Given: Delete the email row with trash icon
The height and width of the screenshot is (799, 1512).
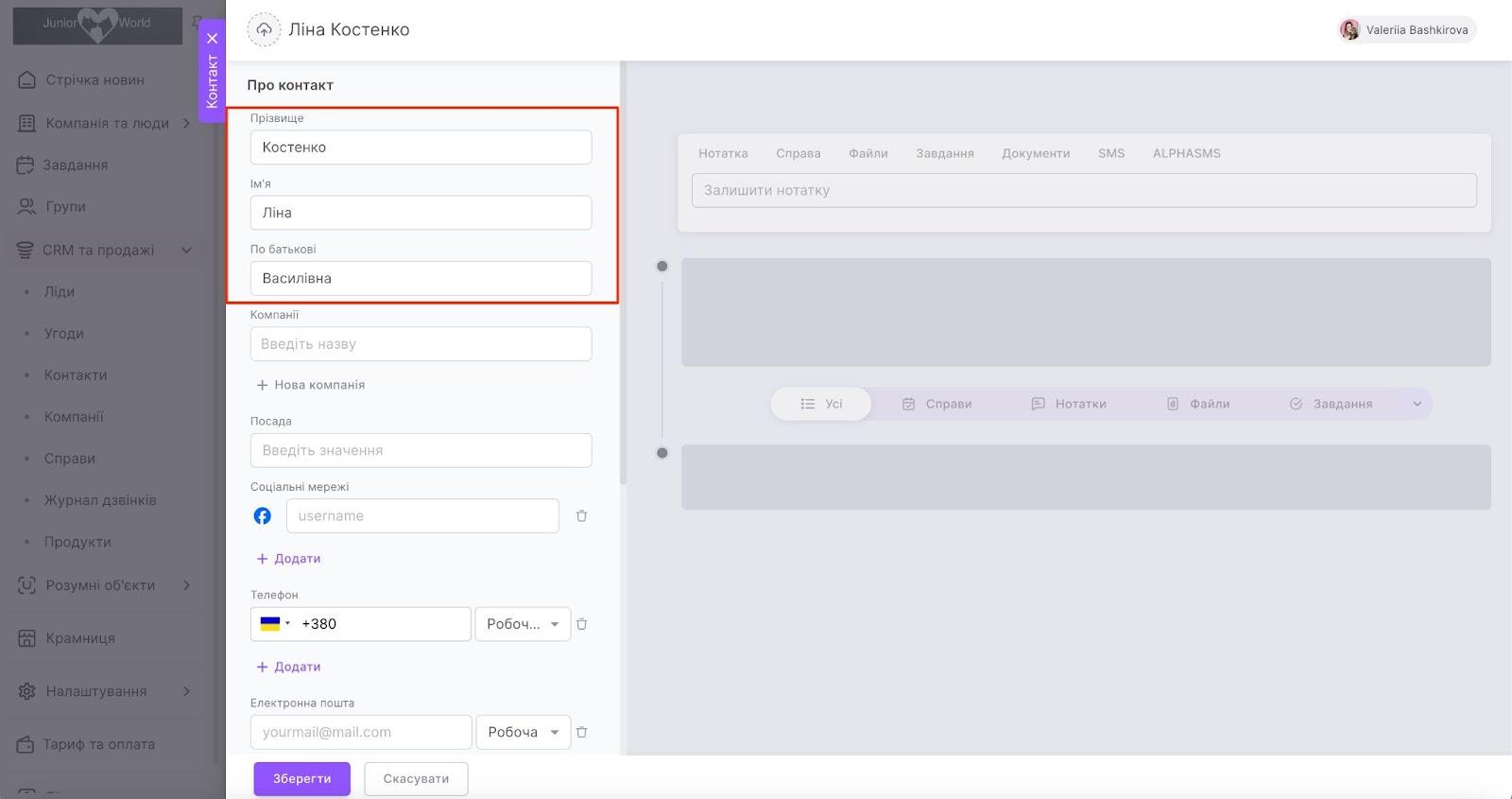Looking at the screenshot, I should 581,732.
